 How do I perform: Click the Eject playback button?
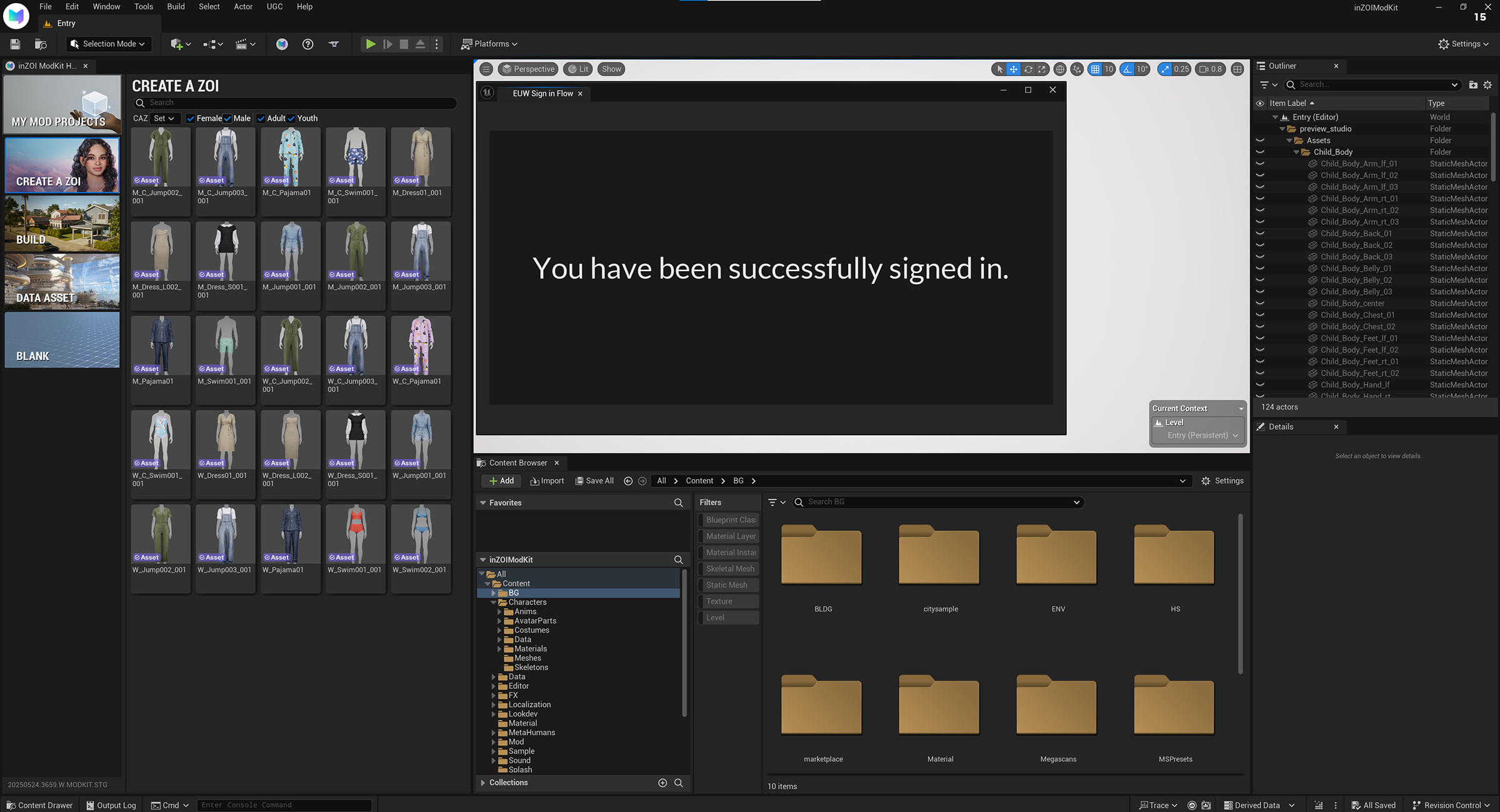(x=421, y=44)
